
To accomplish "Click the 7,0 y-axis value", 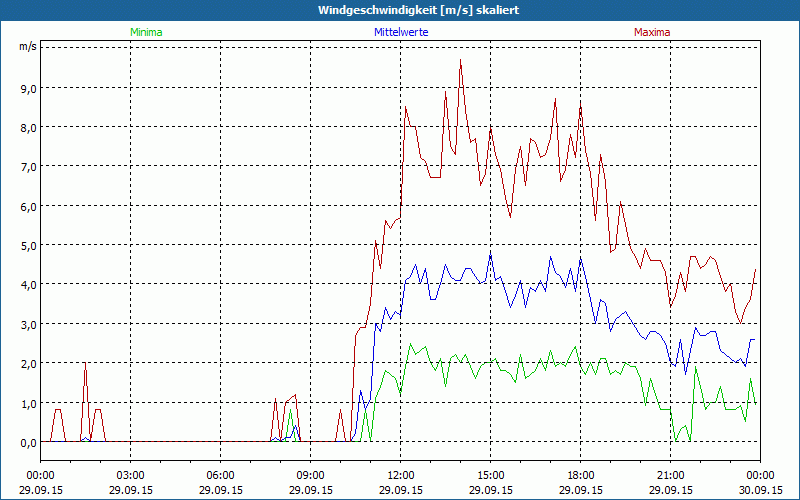I will click(x=29, y=167).
